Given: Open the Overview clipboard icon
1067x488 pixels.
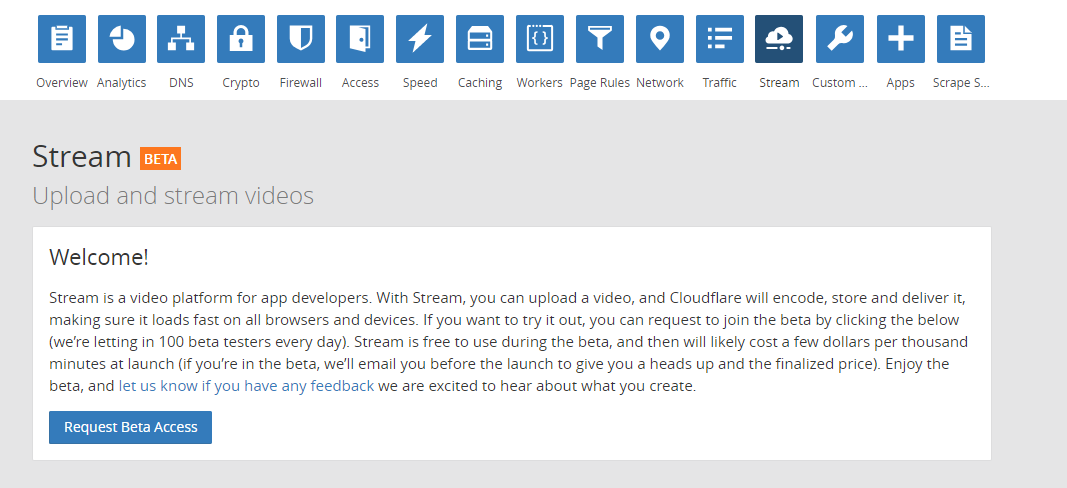Looking at the screenshot, I should pos(62,39).
